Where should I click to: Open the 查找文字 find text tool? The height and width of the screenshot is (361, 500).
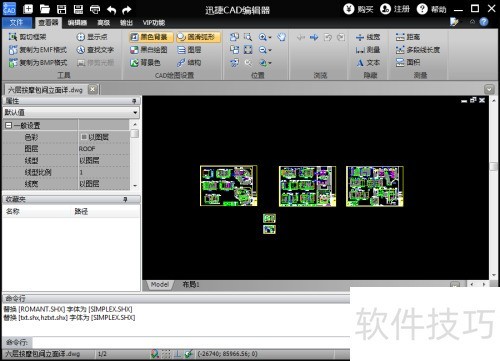(95, 50)
